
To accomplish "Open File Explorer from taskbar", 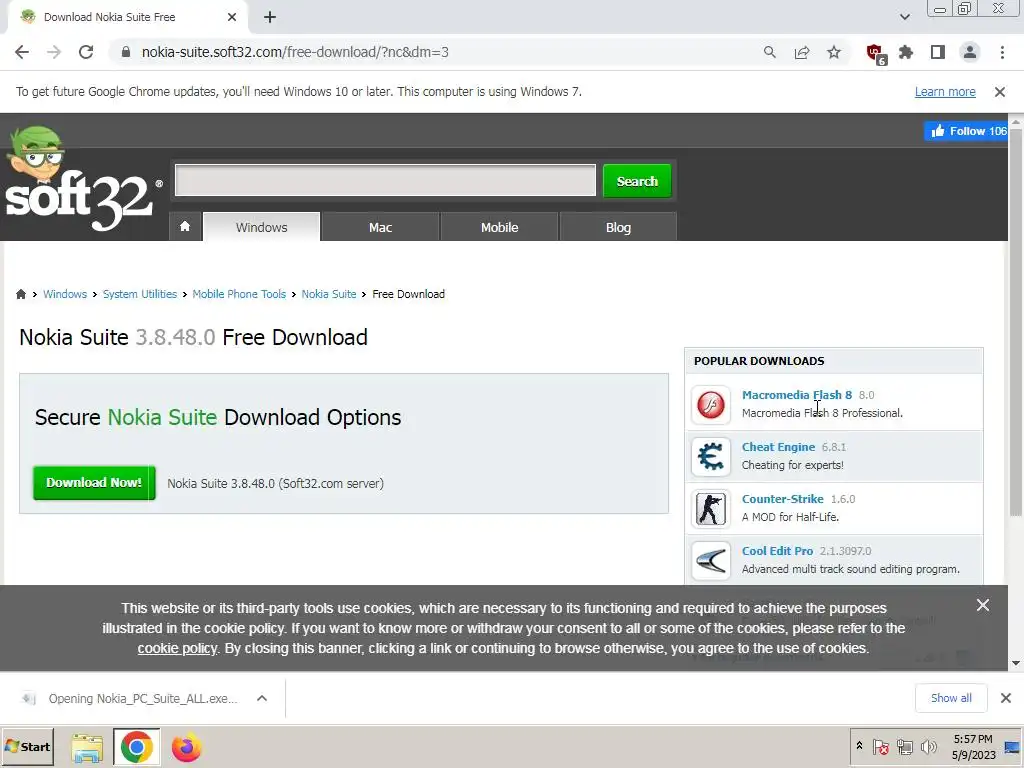I will point(87,747).
